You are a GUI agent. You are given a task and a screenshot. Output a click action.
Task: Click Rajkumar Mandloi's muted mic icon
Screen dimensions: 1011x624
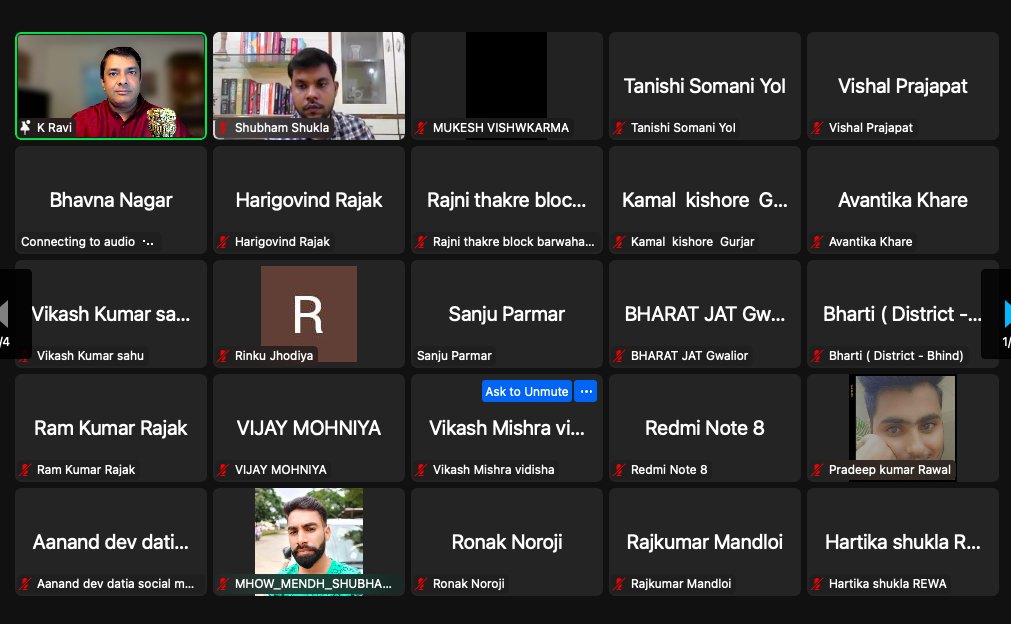tap(619, 584)
